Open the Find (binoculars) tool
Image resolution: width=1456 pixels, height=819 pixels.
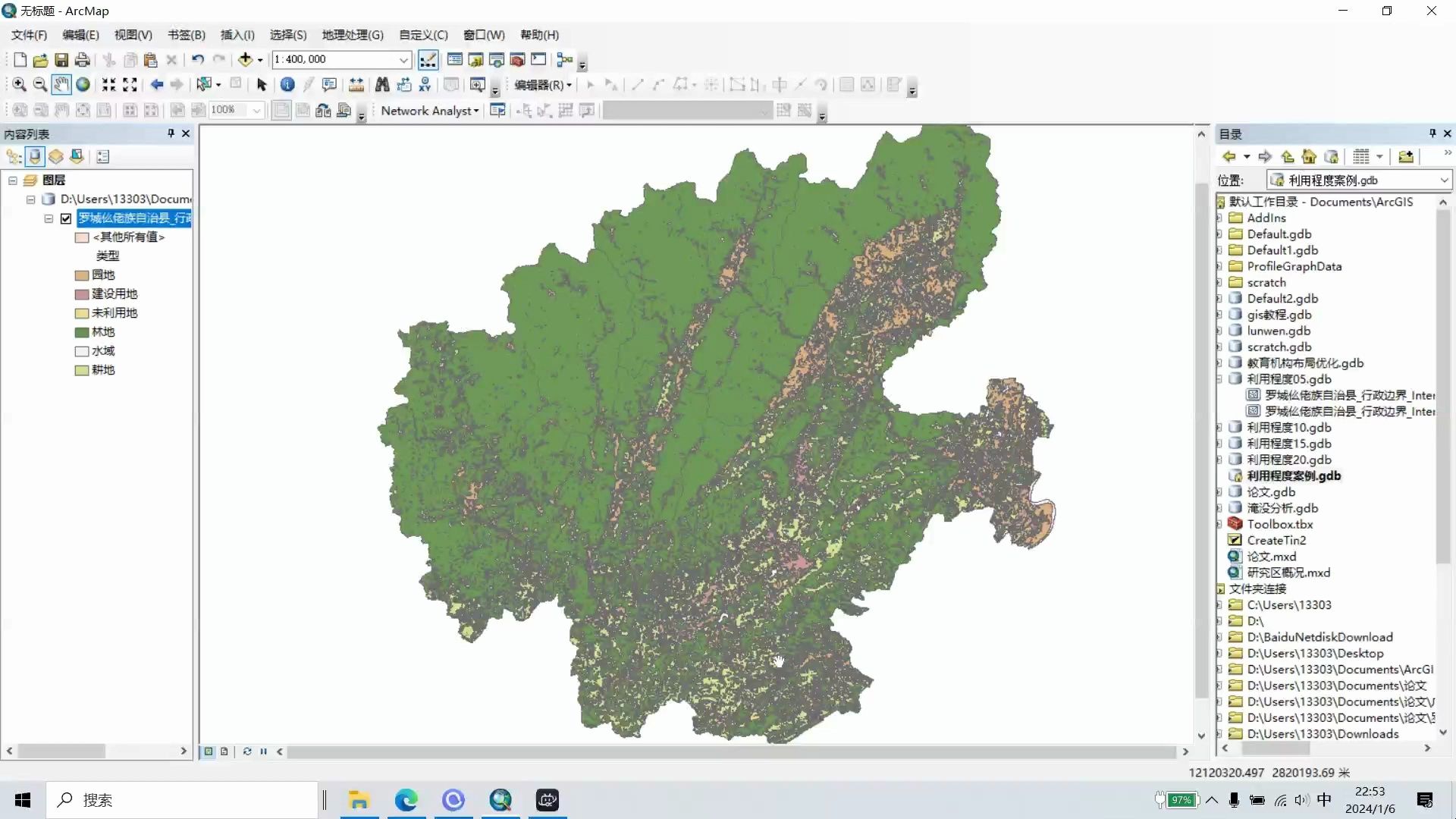(x=383, y=85)
